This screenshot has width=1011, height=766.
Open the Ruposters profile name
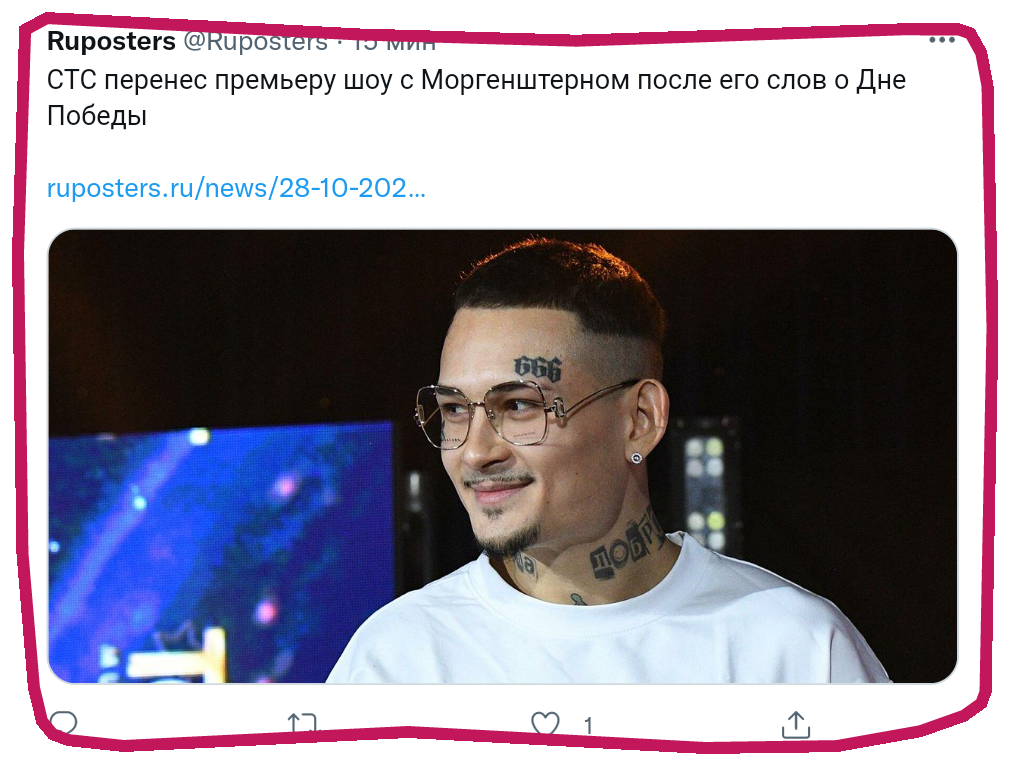[x=111, y=41]
